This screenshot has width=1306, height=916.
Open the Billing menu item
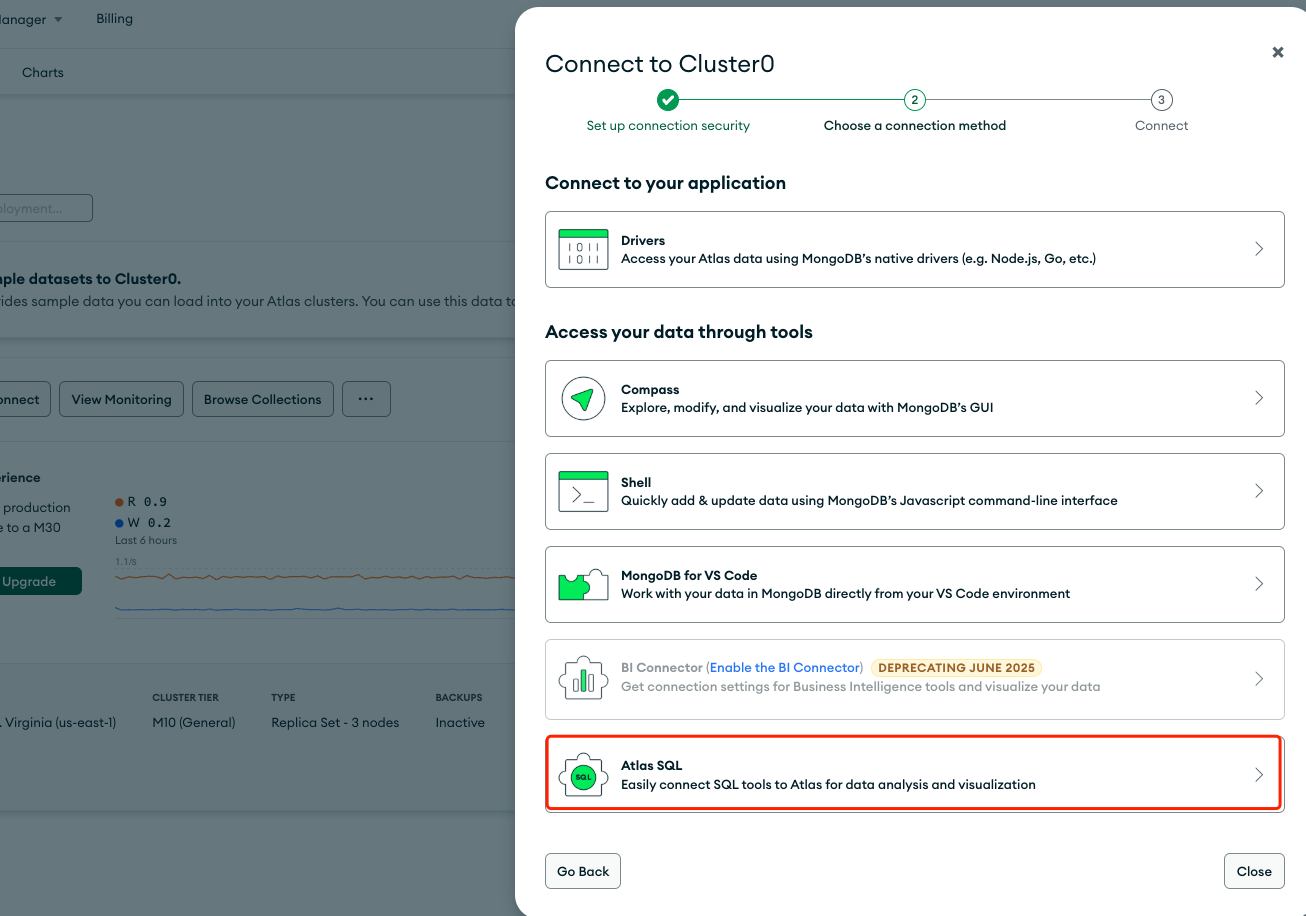(x=114, y=19)
